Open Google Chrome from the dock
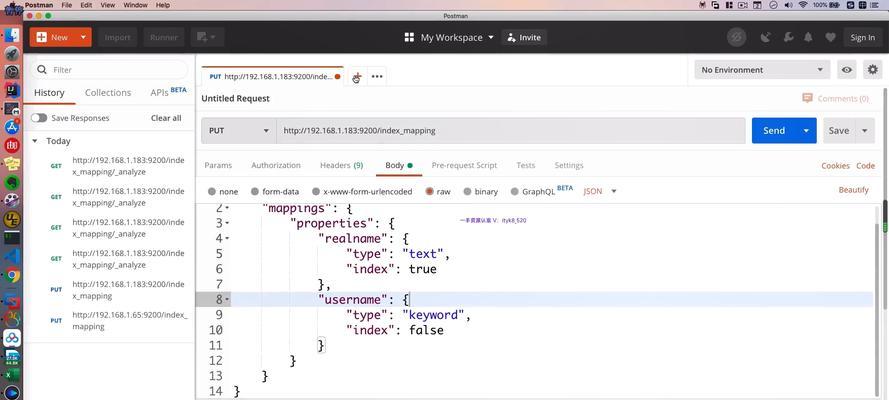 tap(12, 275)
